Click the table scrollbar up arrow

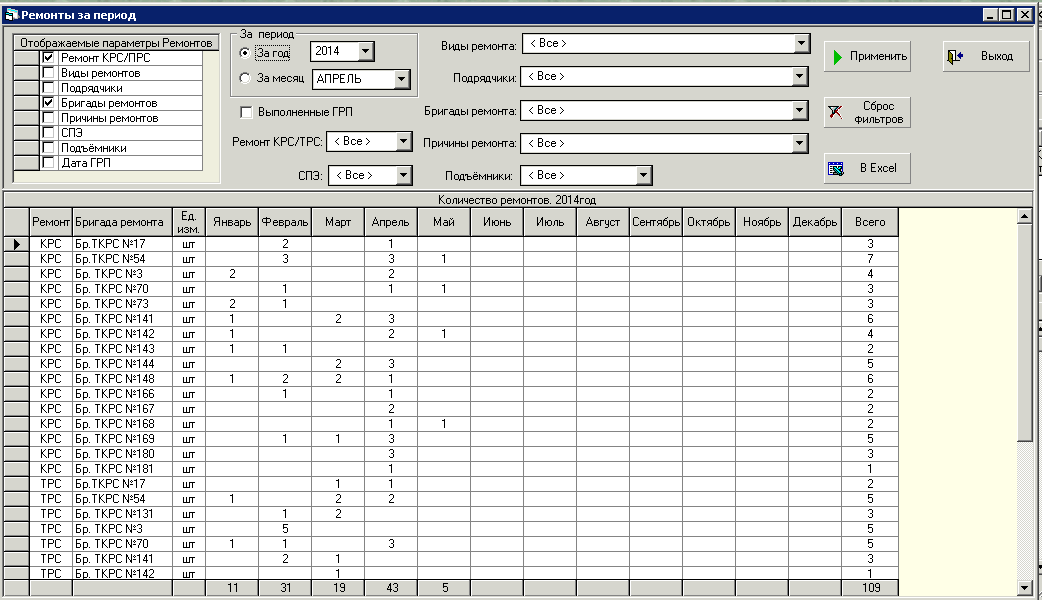[1024, 216]
